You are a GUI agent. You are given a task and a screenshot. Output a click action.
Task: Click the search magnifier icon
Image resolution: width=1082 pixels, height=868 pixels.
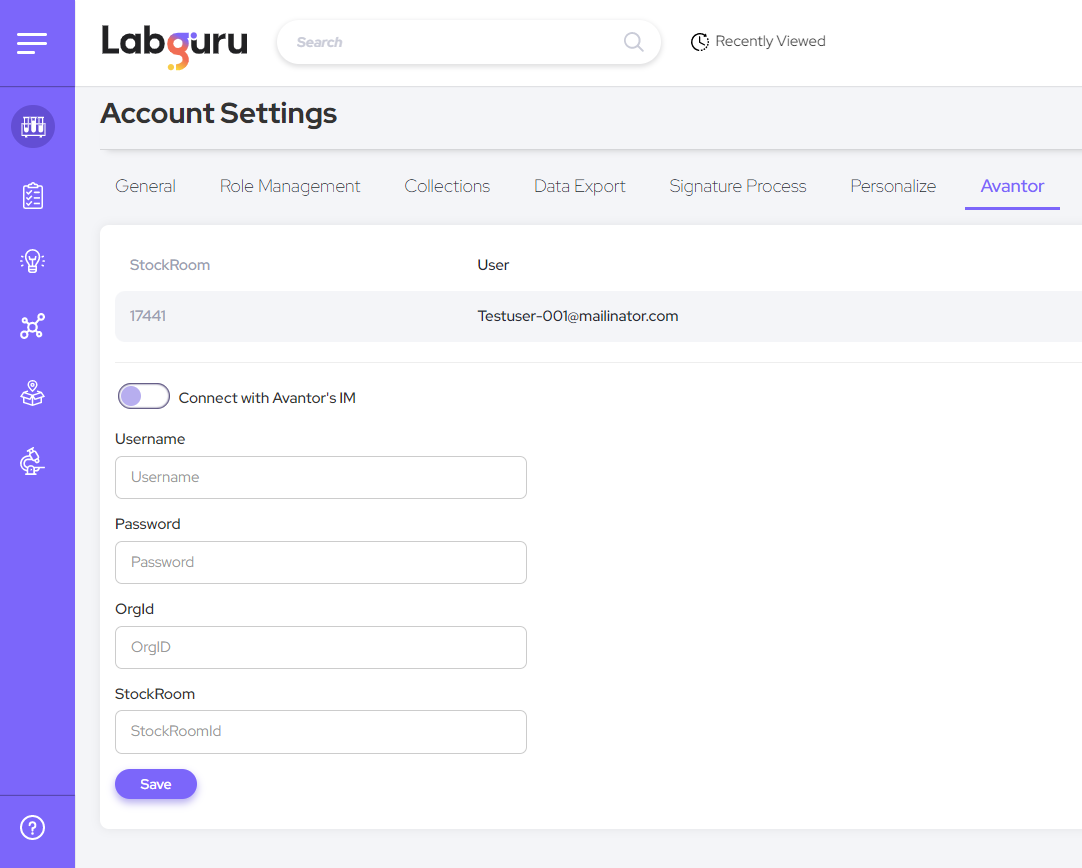tap(633, 41)
